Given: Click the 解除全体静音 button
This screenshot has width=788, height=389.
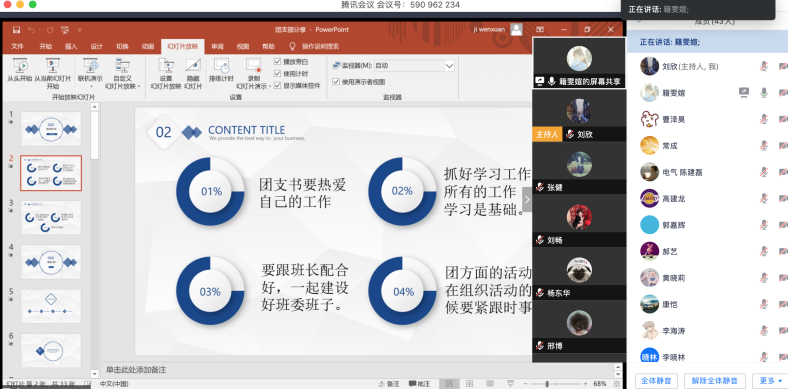Looking at the screenshot, I should (715, 381).
